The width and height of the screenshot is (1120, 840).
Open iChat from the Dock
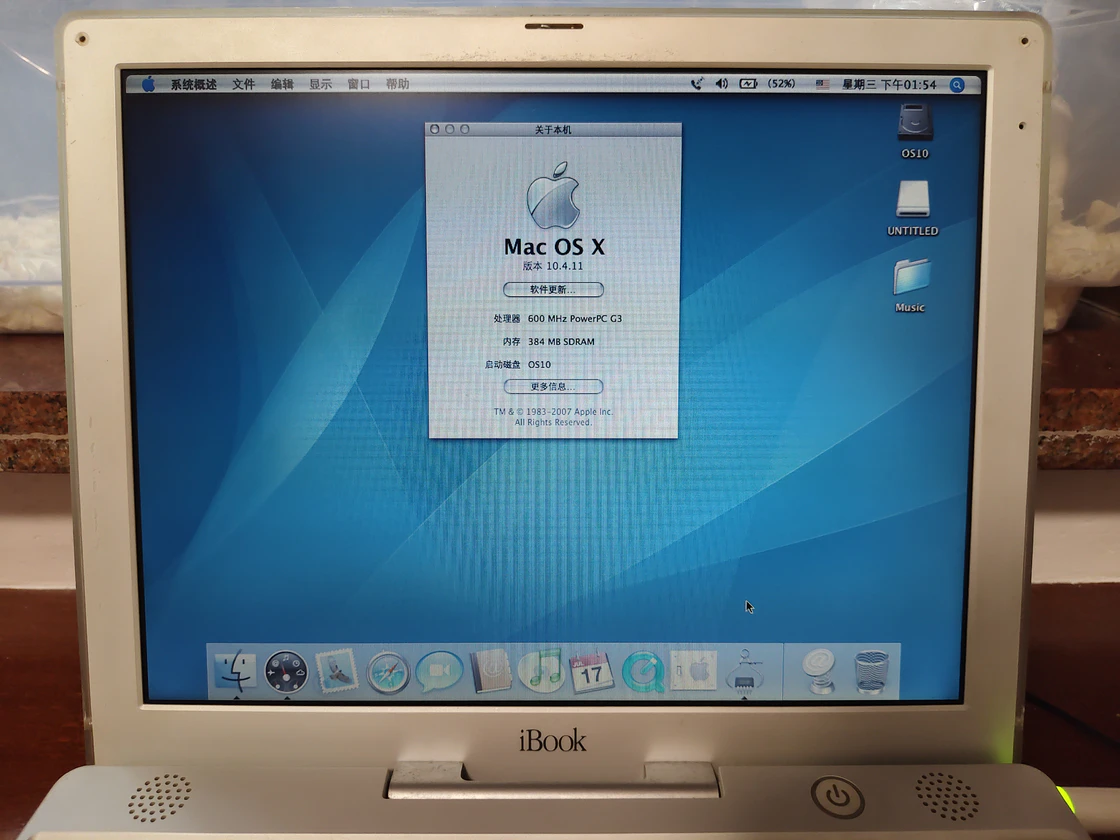coord(439,671)
